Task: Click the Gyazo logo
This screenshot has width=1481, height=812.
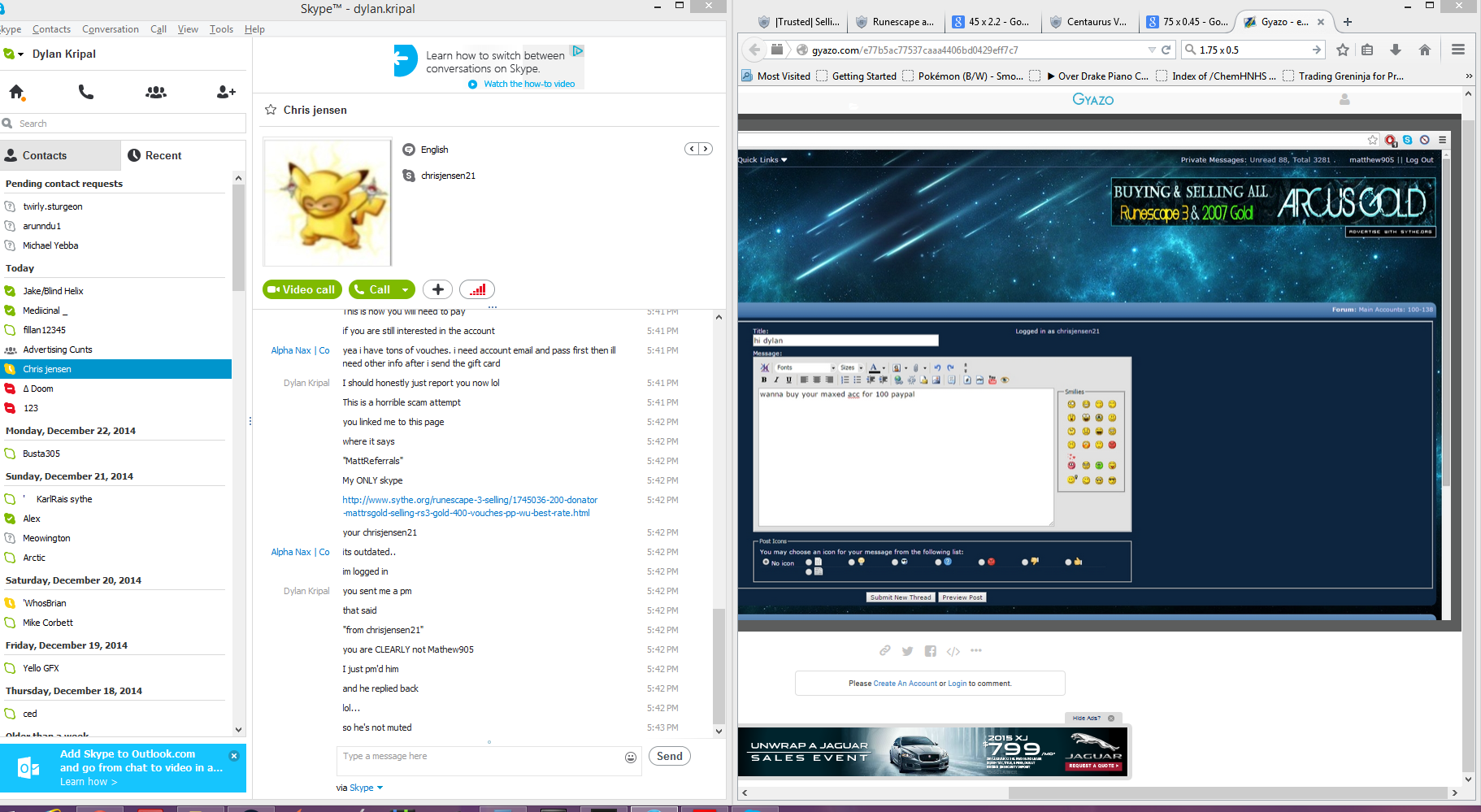Action: point(1093,99)
